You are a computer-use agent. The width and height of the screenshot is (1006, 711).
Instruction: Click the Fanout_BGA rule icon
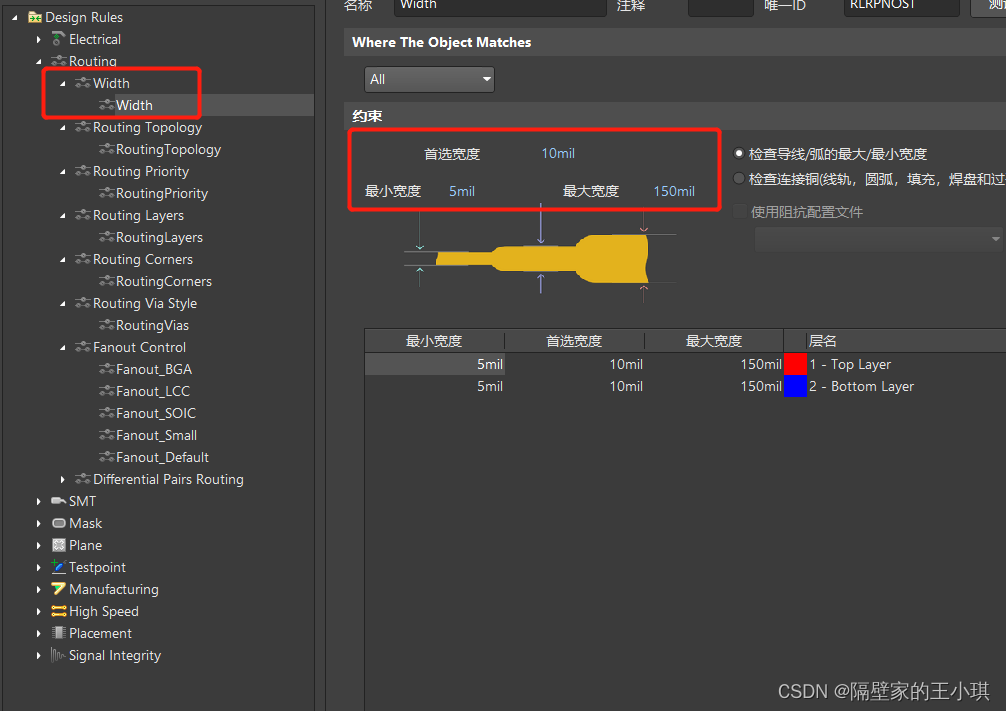[107, 369]
